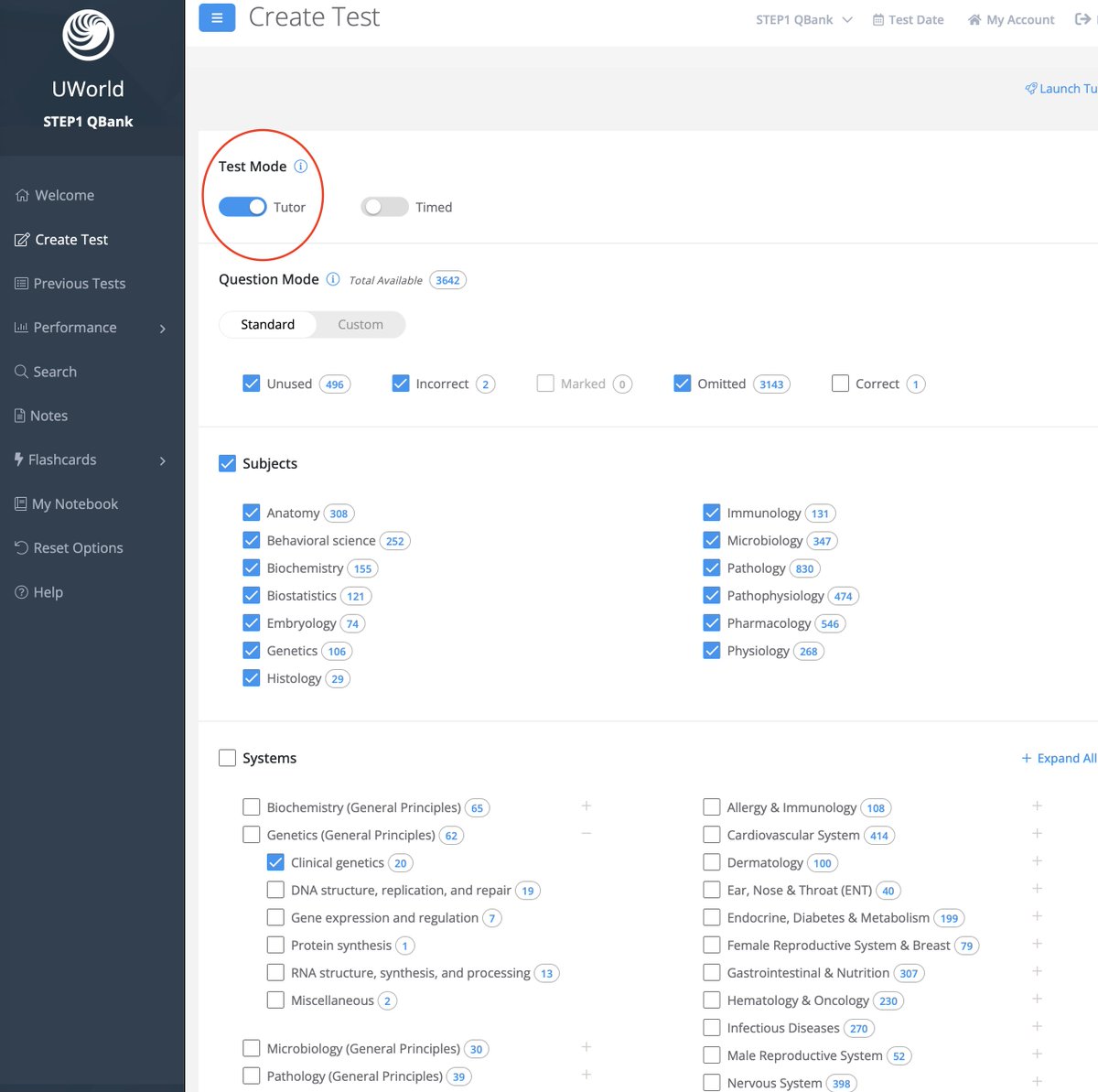This screenshot has width=1098, height=1092.
Task: Click the Launch Tutorial link
Action: pos(1061,89)
